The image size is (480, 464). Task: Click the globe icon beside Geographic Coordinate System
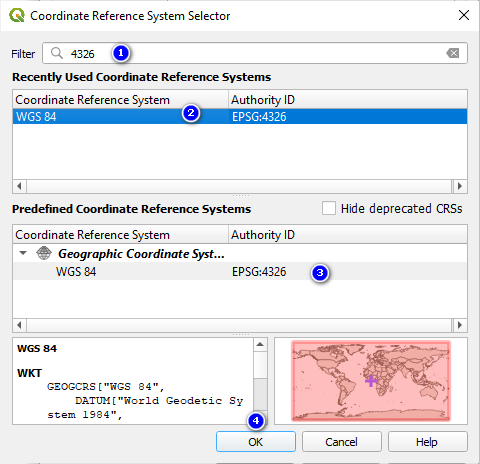click(44, 253)
